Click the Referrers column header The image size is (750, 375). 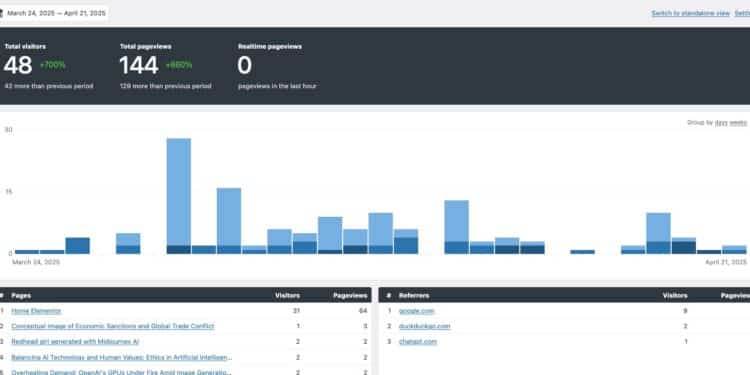414,296
